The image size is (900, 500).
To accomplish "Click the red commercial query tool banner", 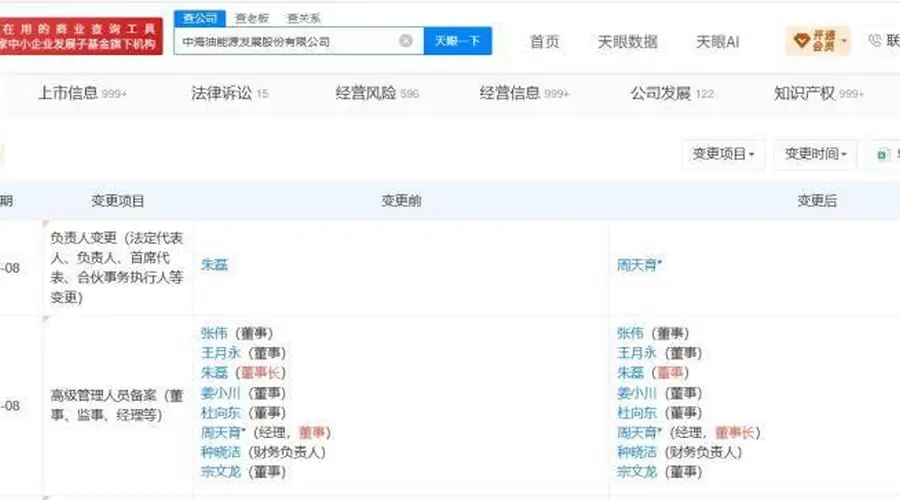I will [81, 36].
